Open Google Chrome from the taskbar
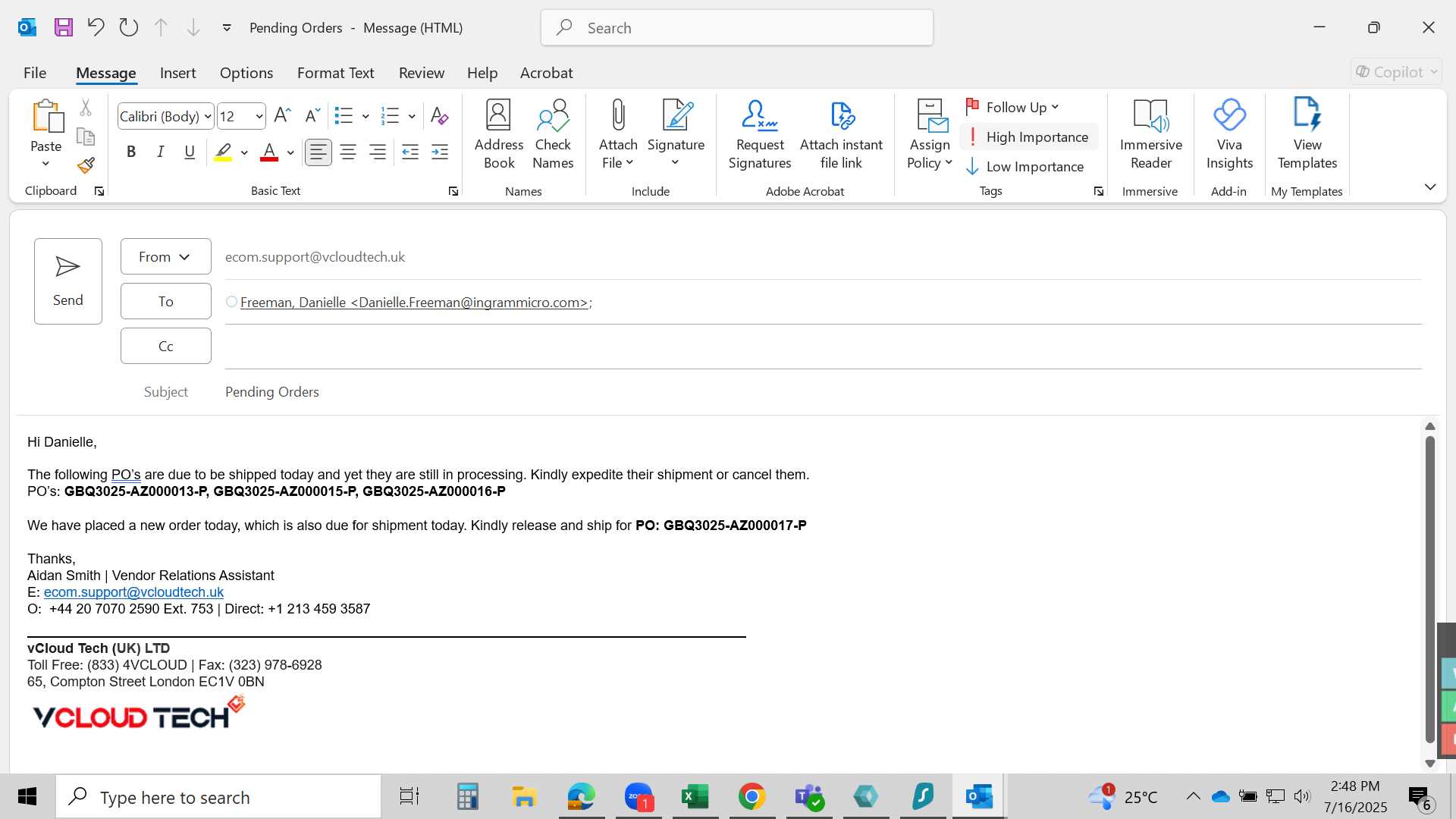1456x819 pixels. pyautogui.click(x=752, y=797)
